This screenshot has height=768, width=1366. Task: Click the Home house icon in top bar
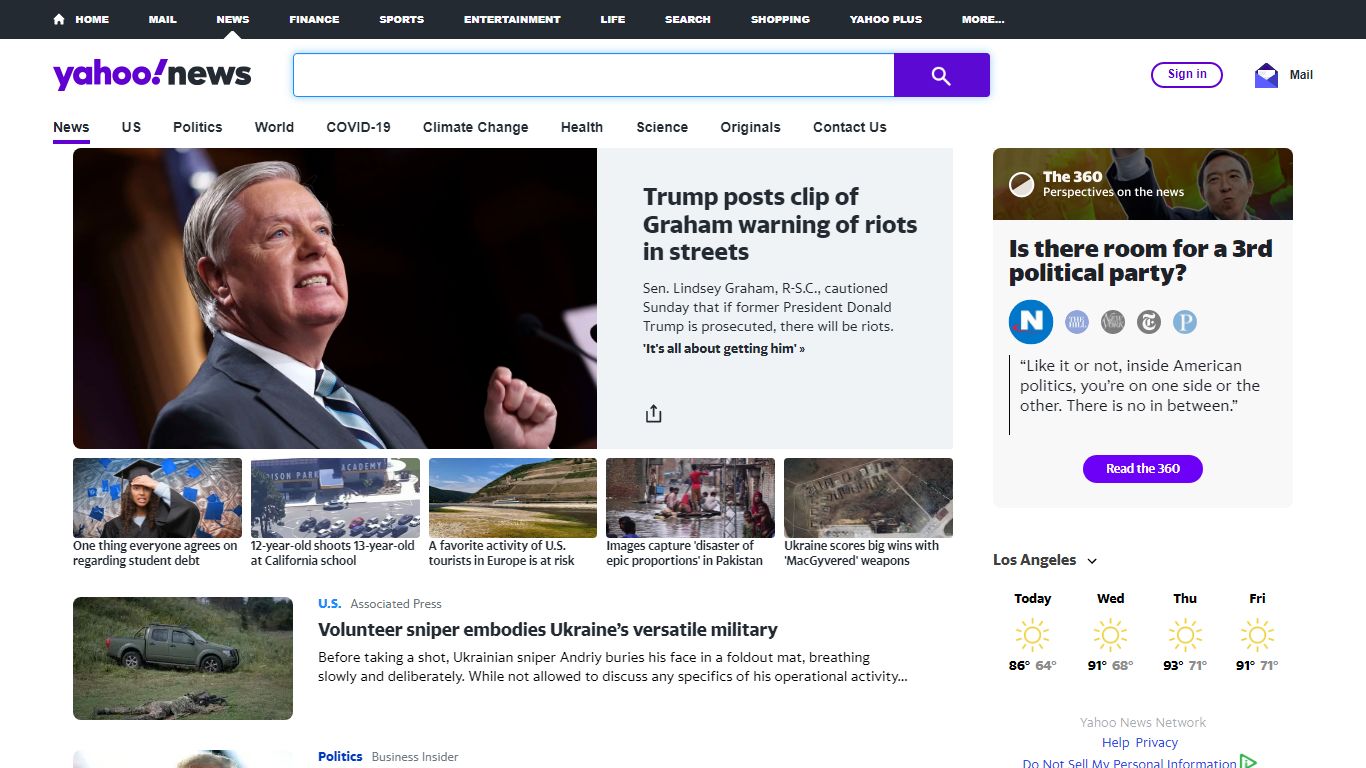59,19
